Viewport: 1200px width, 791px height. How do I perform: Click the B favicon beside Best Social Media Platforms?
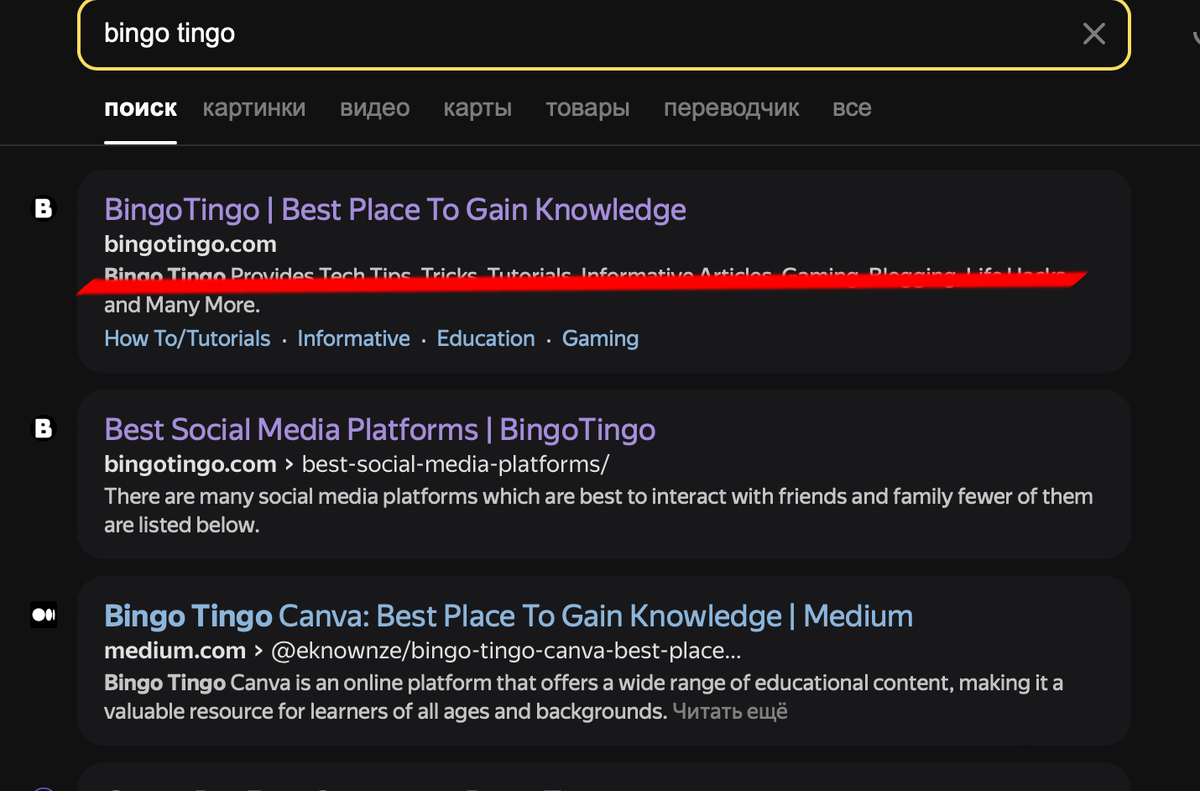point(43,429)
